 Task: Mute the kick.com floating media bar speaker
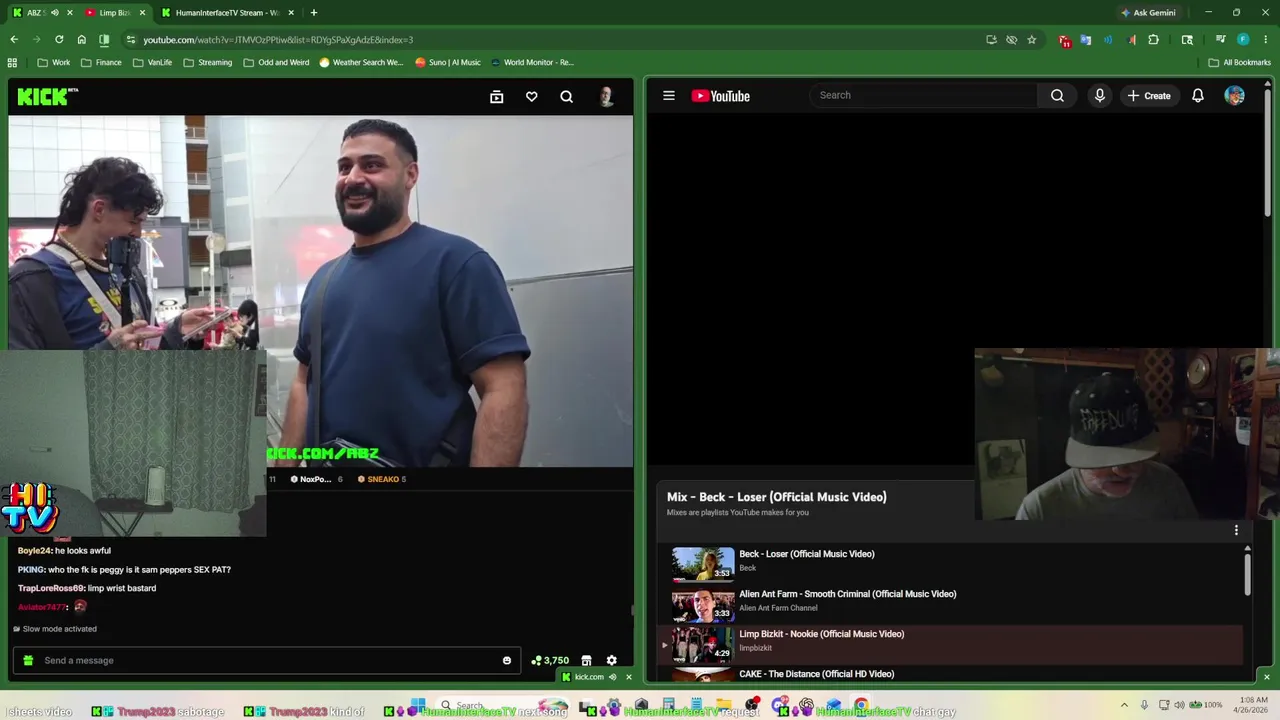coord(612,677)
